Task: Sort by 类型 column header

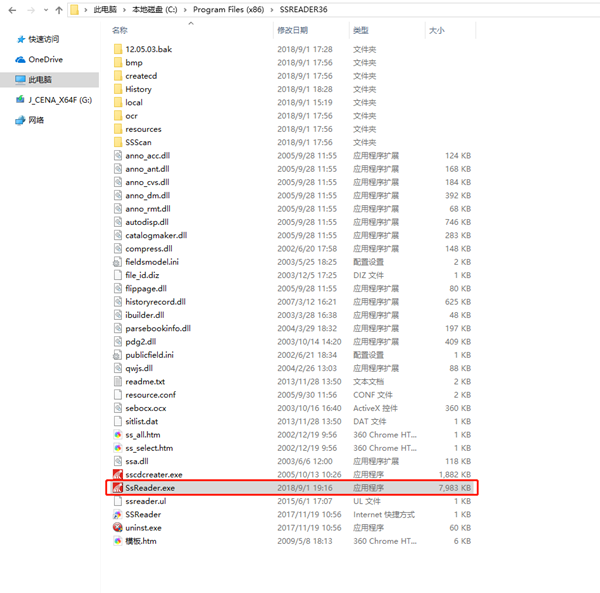Action: [360, 30]
